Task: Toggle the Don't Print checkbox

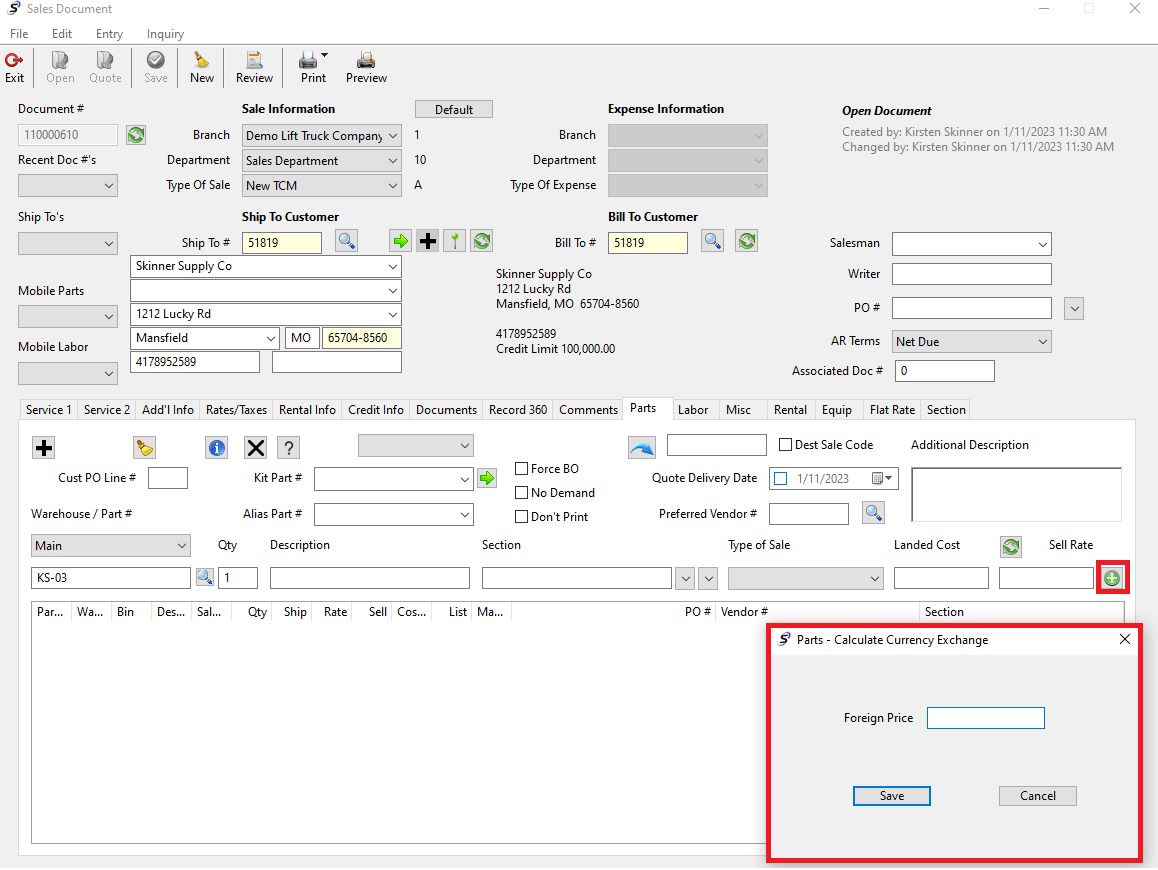Action: pos(521,516)
